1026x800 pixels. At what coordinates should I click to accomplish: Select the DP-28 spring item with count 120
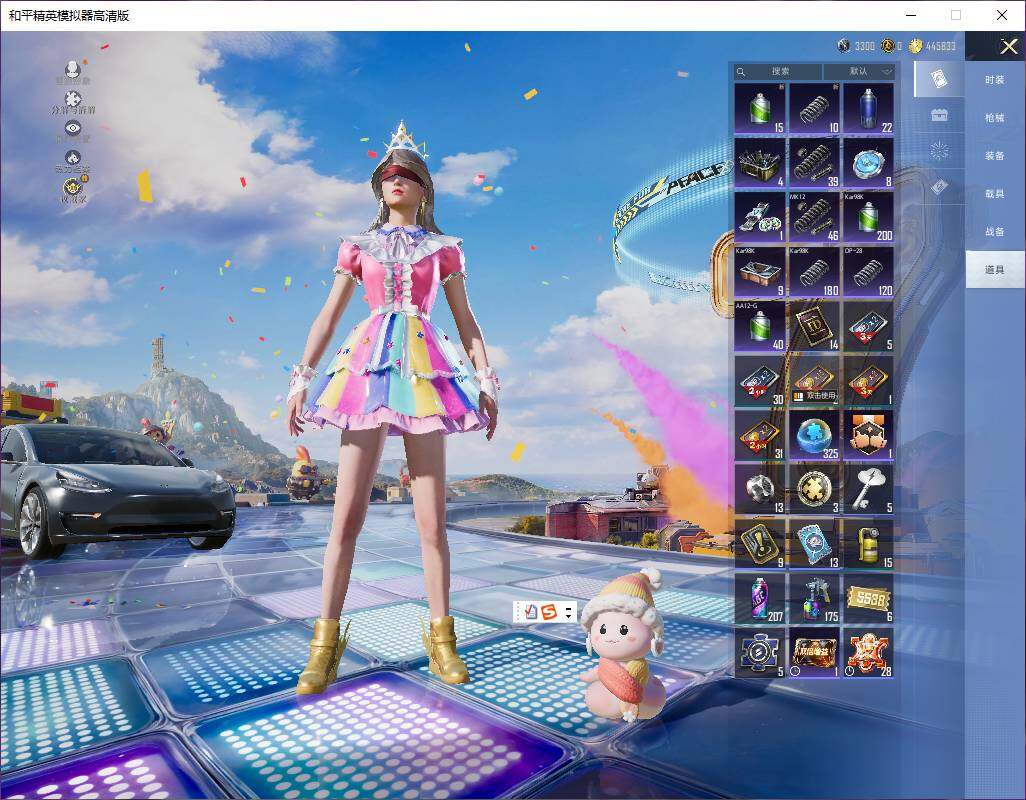[x=868, y=272]
